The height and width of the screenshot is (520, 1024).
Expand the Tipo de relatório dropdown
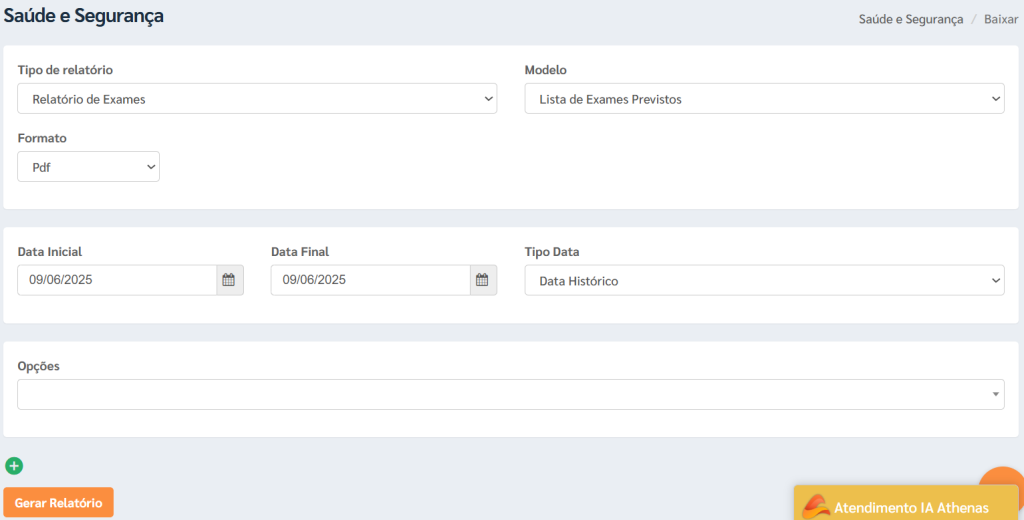click(257, 99)
